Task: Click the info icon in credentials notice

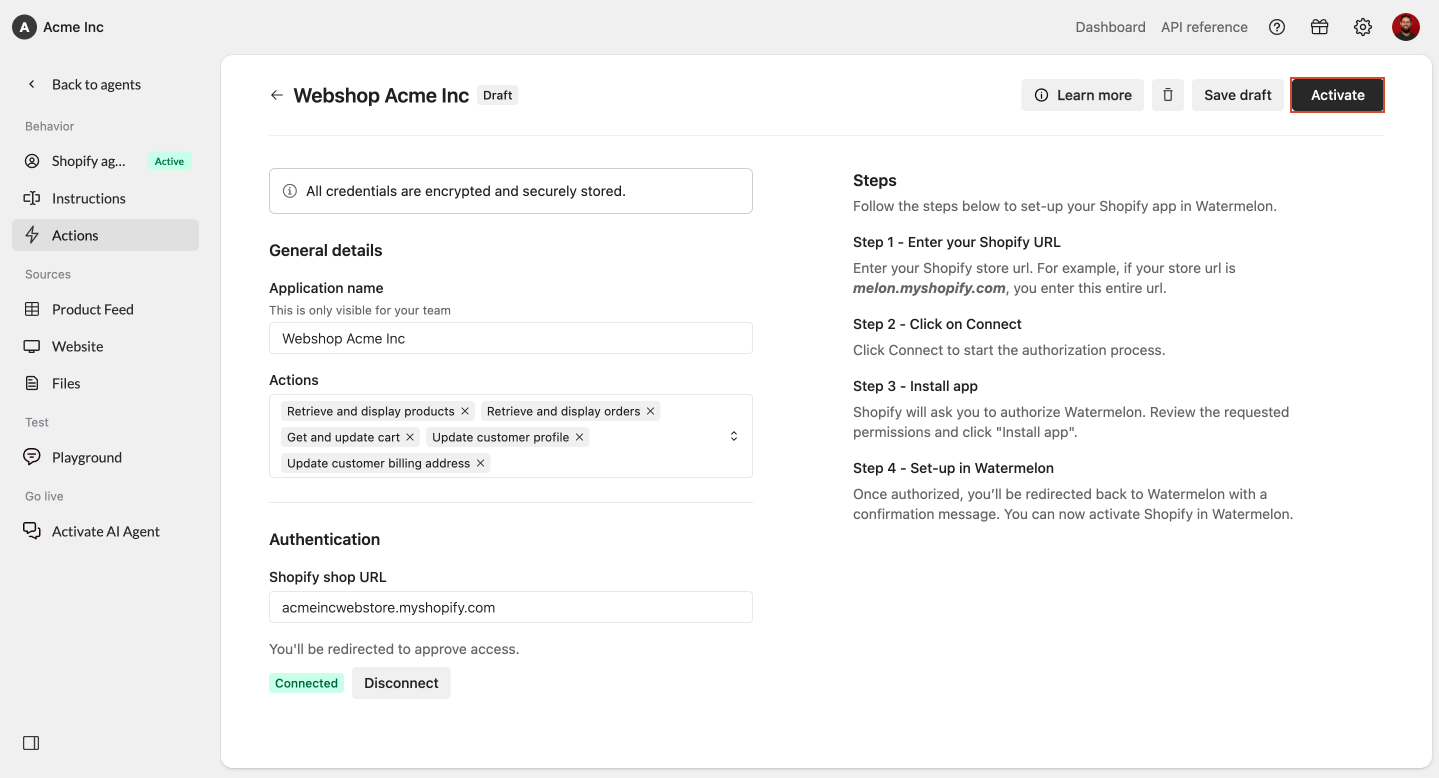Action: coord(290,191)
